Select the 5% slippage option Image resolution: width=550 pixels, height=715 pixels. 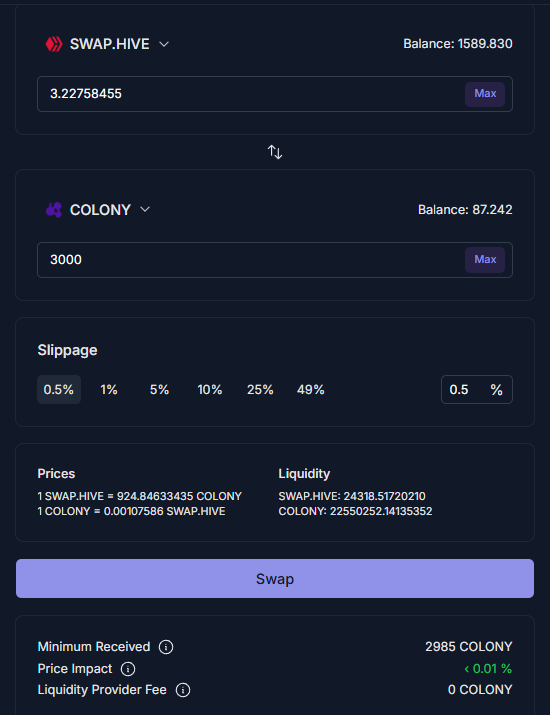[160, 389]
